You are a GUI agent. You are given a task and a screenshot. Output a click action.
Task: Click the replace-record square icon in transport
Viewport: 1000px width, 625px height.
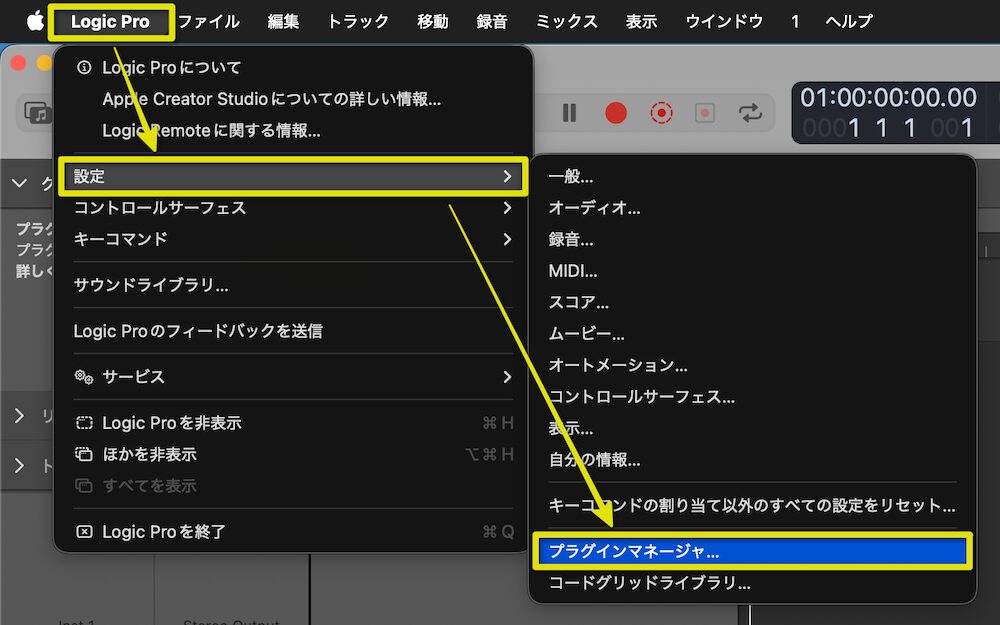[x=704, y=113]
